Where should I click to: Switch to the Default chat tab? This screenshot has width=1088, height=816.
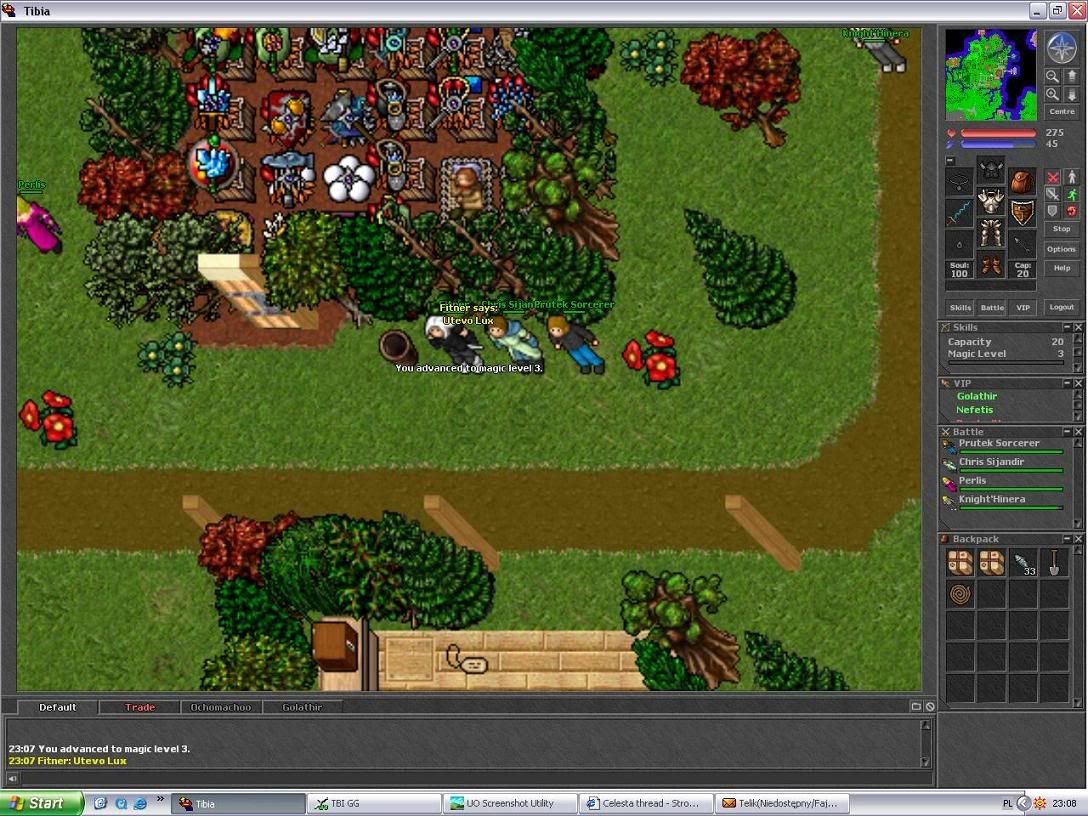[x=58, y=707]
